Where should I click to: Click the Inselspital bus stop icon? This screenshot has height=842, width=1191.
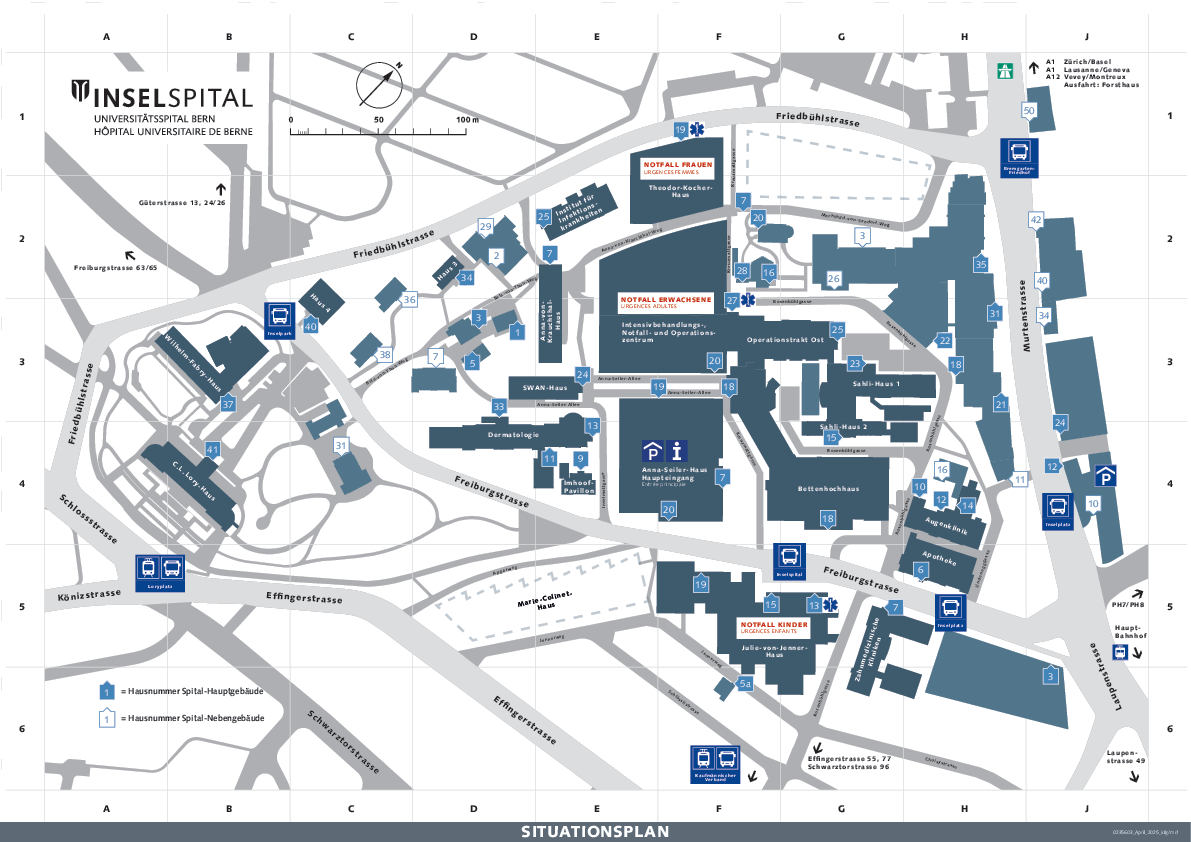click(789, 562)
